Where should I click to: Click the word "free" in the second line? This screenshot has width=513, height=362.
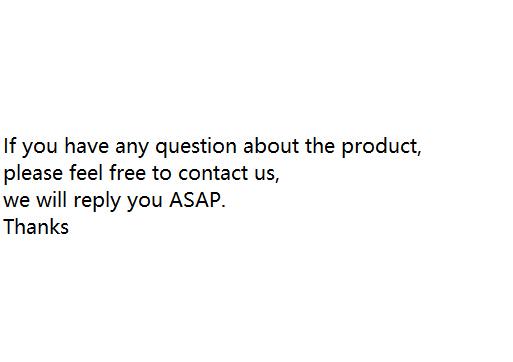127,173
